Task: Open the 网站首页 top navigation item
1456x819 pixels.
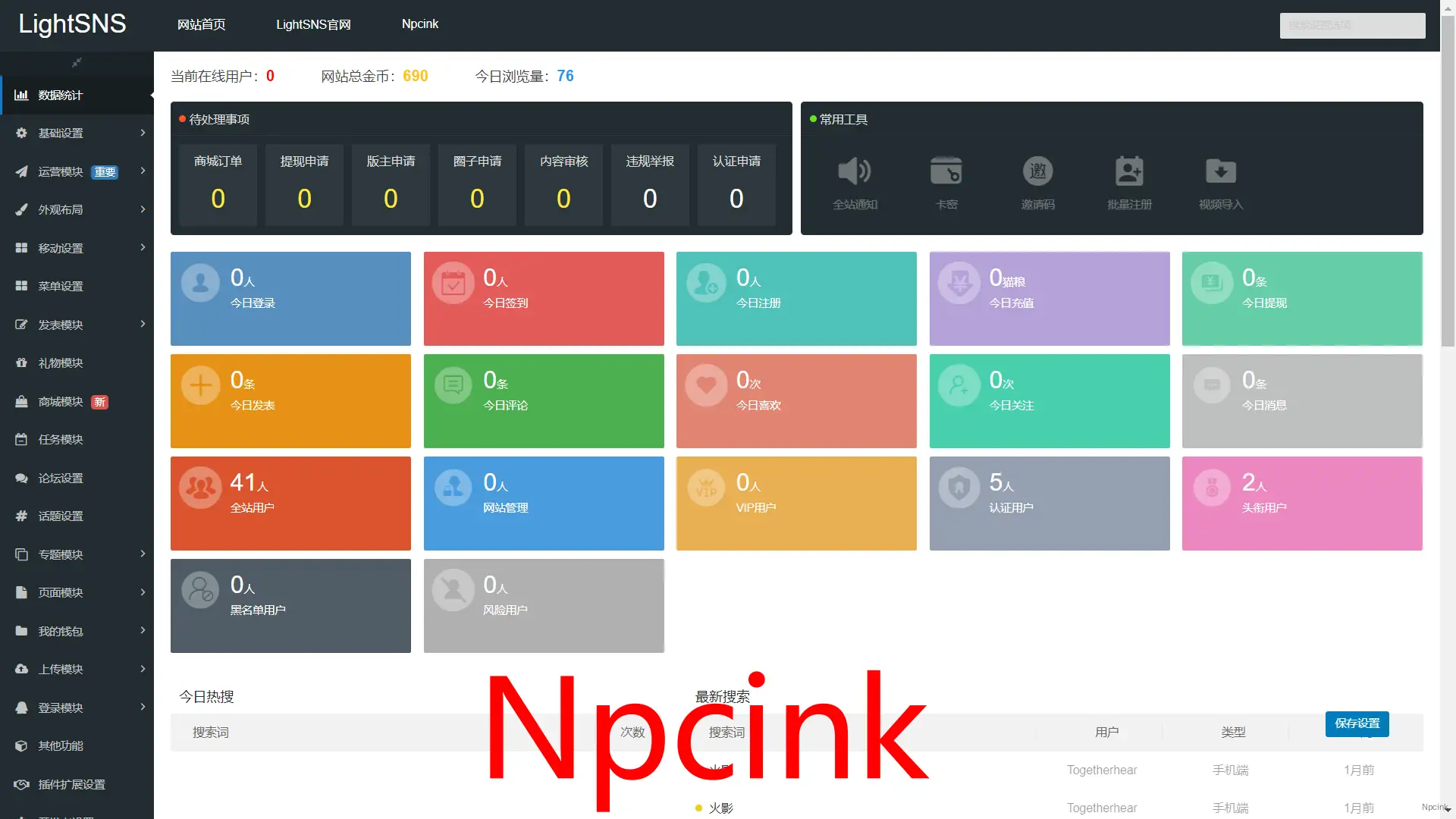Action: tap(201, 25)
